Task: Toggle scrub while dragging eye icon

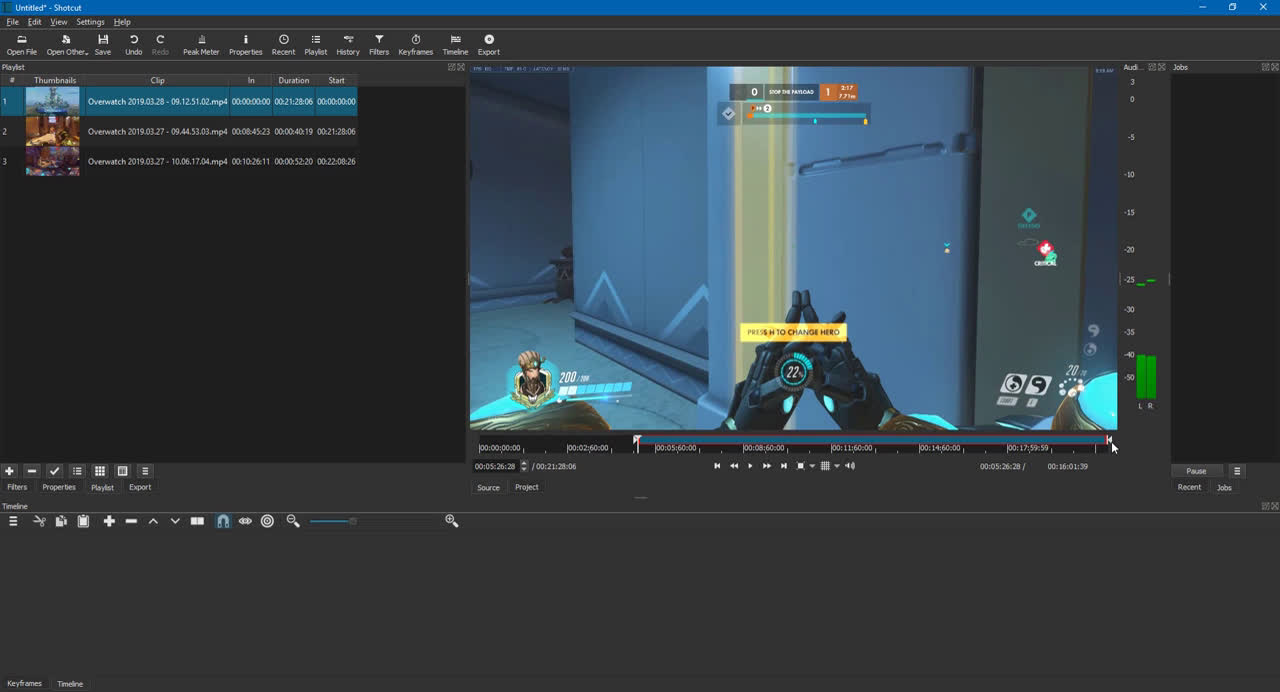Action: [x=245, y=520]
